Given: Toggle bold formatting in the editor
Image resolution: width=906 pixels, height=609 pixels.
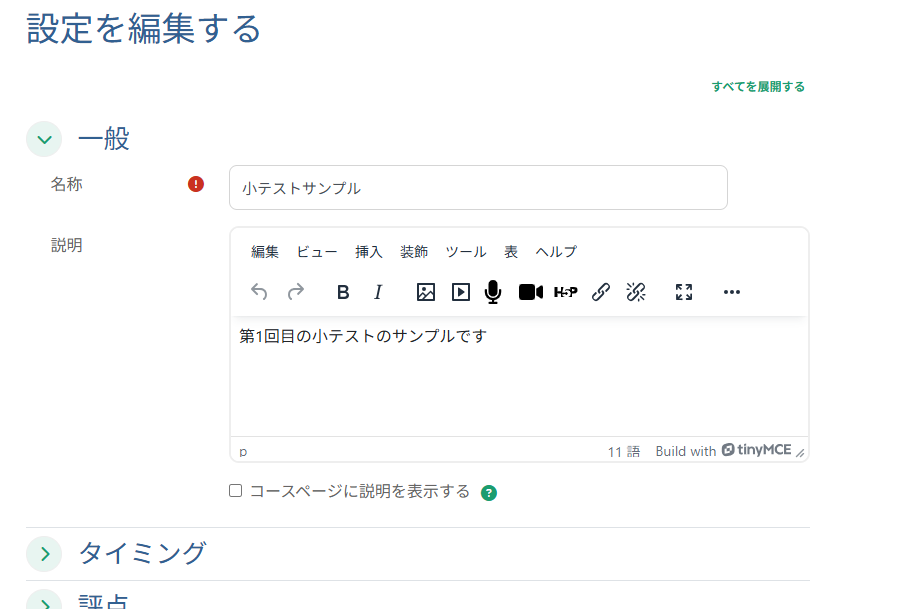Looking at the screenshot, I should [x=343, y=292].
